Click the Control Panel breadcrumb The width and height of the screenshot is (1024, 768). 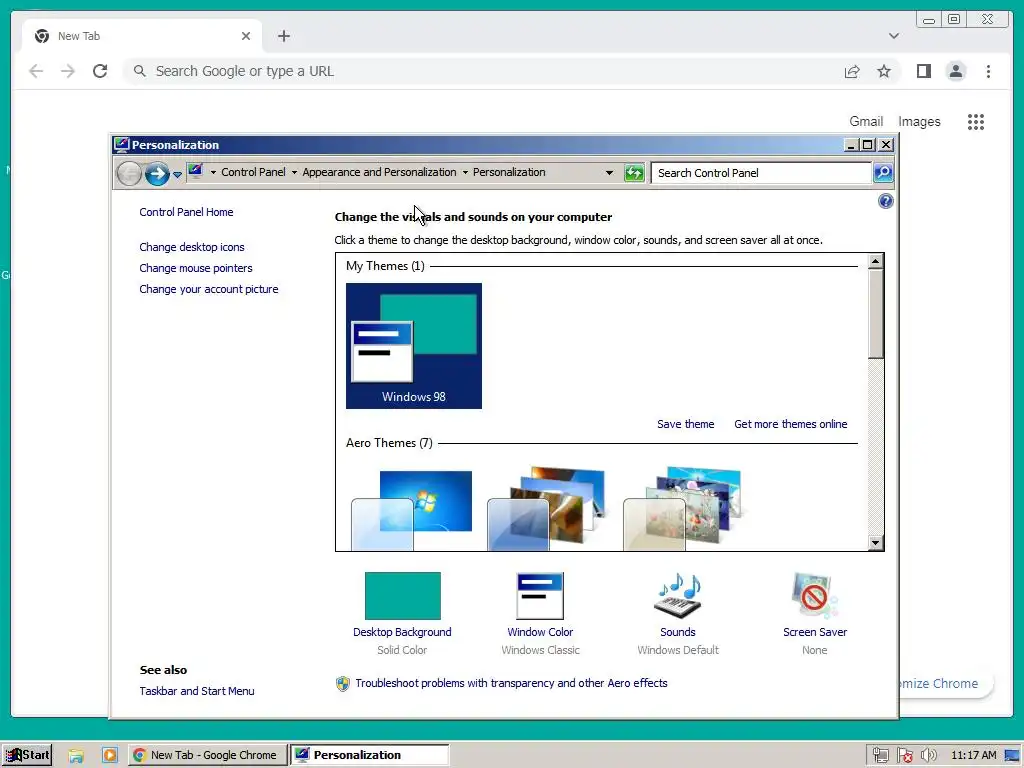(x=253, y=172)
